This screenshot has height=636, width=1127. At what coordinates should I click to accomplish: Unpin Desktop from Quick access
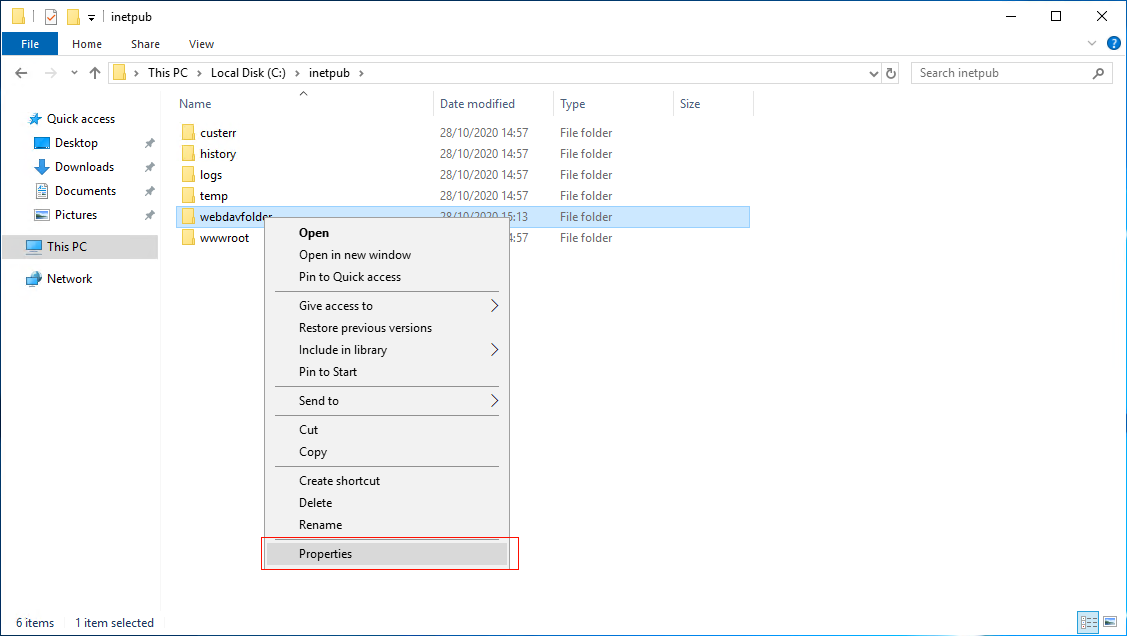click(x=150, y=143)
